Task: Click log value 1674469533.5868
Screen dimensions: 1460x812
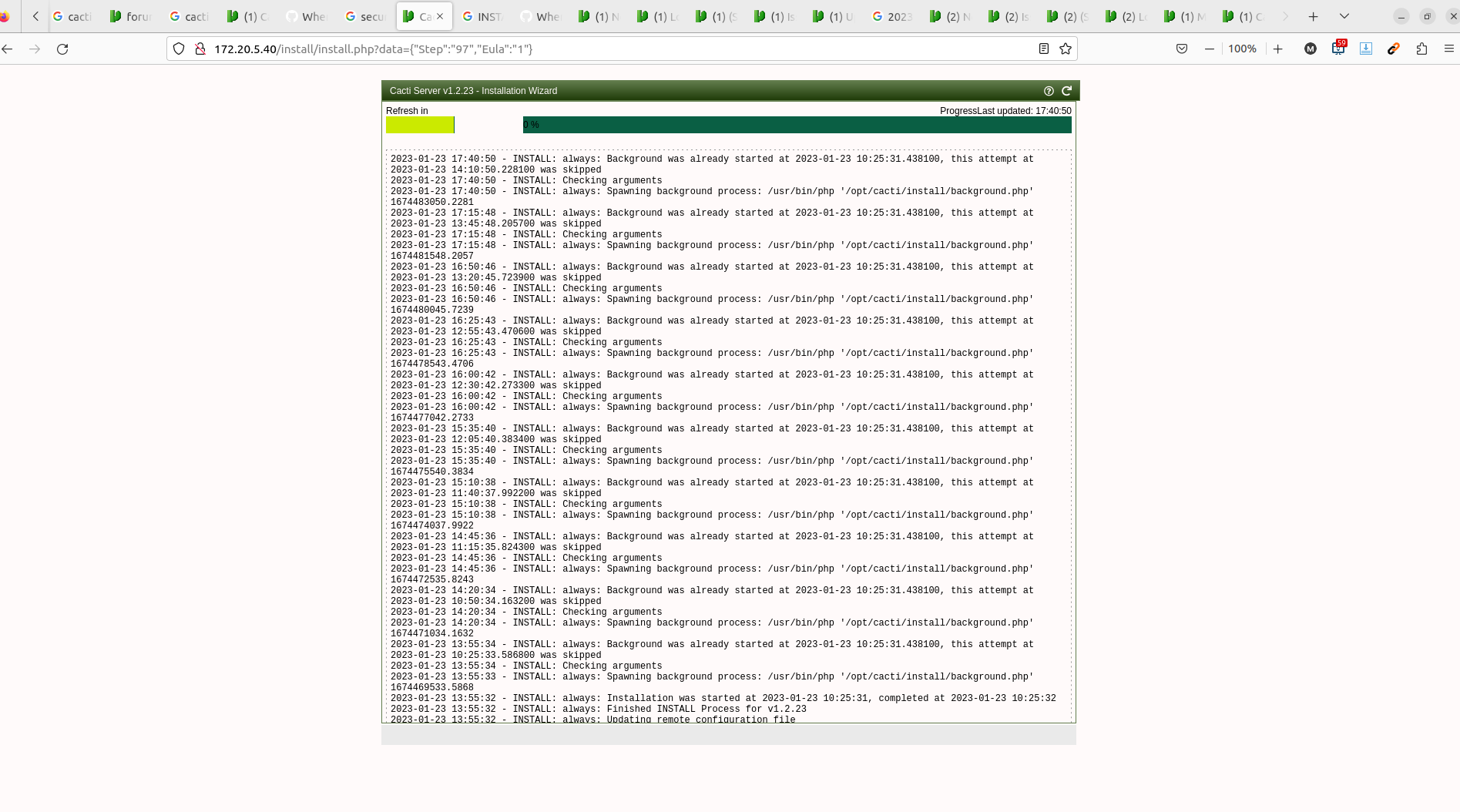Action: (432, 687)
